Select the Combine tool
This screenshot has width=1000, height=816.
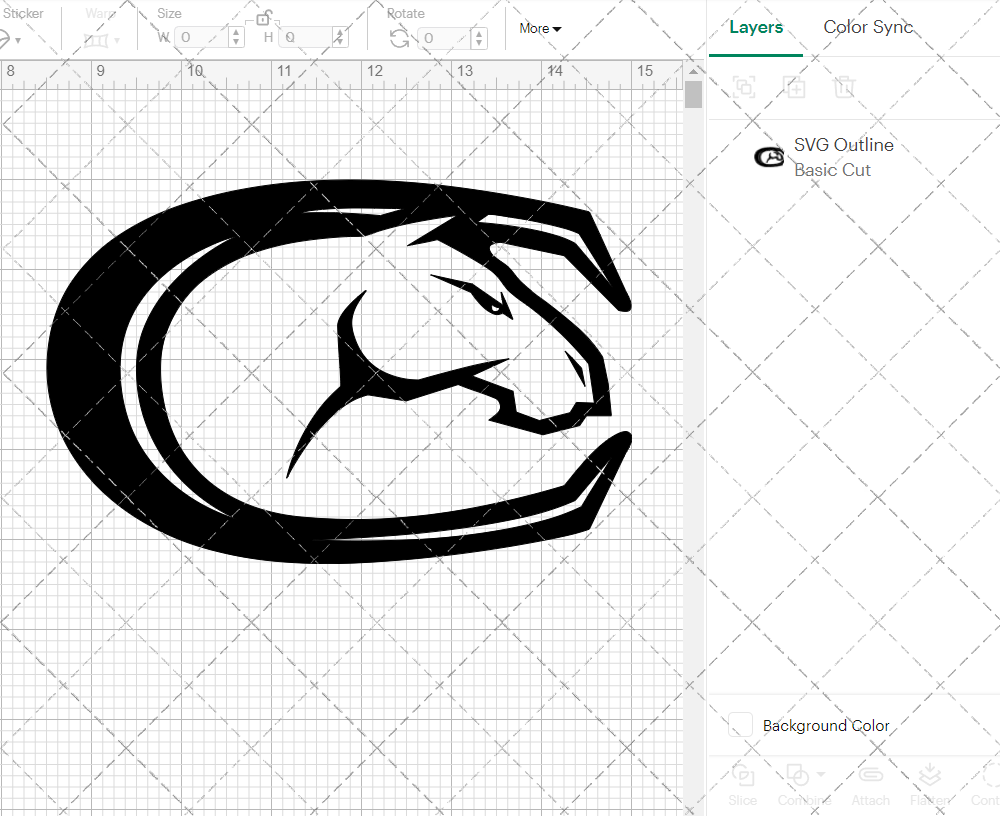[x=796, y=775]
